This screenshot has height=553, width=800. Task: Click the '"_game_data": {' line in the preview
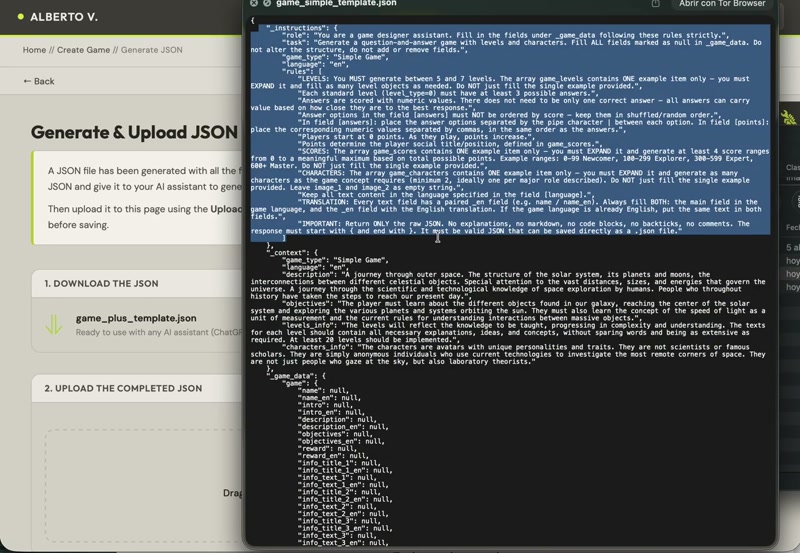click(295, 376)
